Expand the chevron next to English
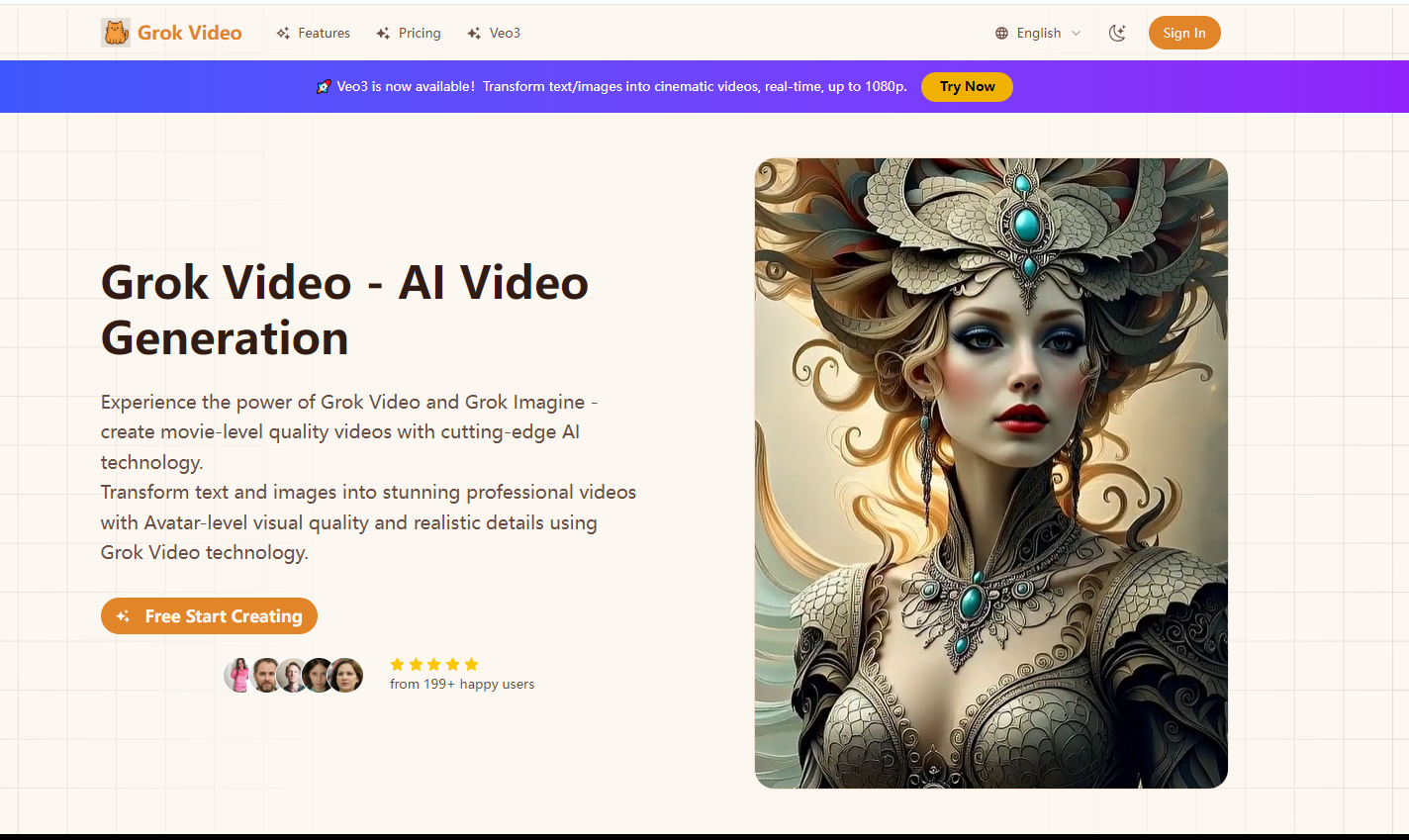 click(x=1077, y=34)
